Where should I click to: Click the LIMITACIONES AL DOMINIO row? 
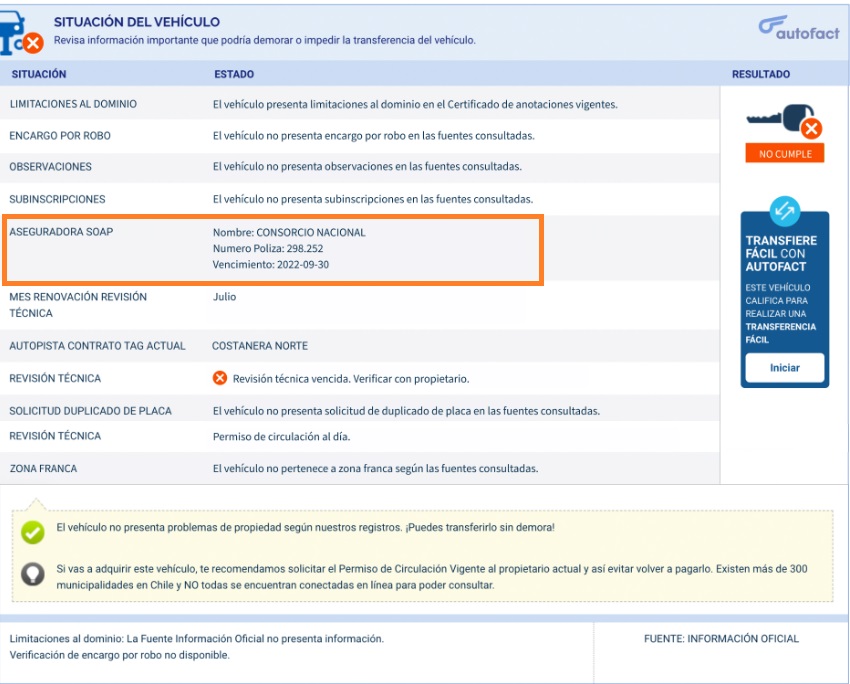tap(73, 104)
